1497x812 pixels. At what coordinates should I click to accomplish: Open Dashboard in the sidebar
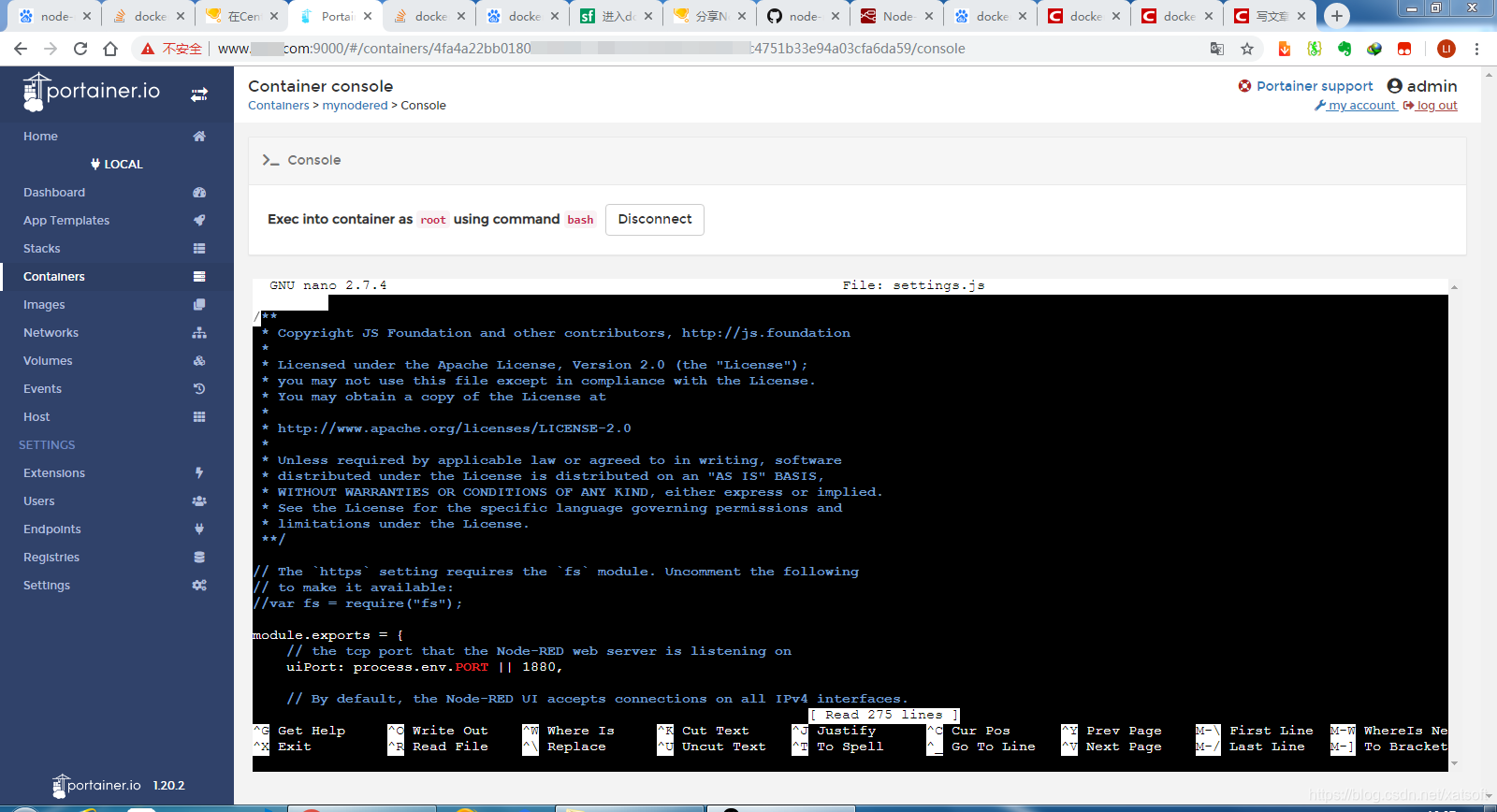click(54, 192)
